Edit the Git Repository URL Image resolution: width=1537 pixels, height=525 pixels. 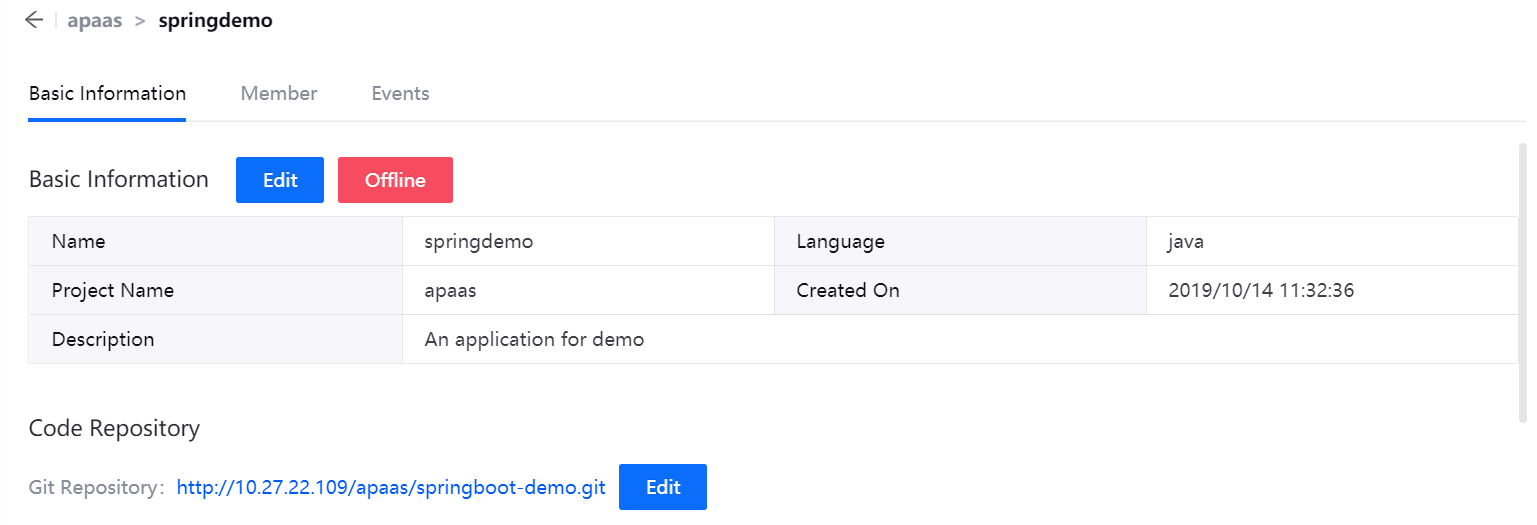point(663,487)
